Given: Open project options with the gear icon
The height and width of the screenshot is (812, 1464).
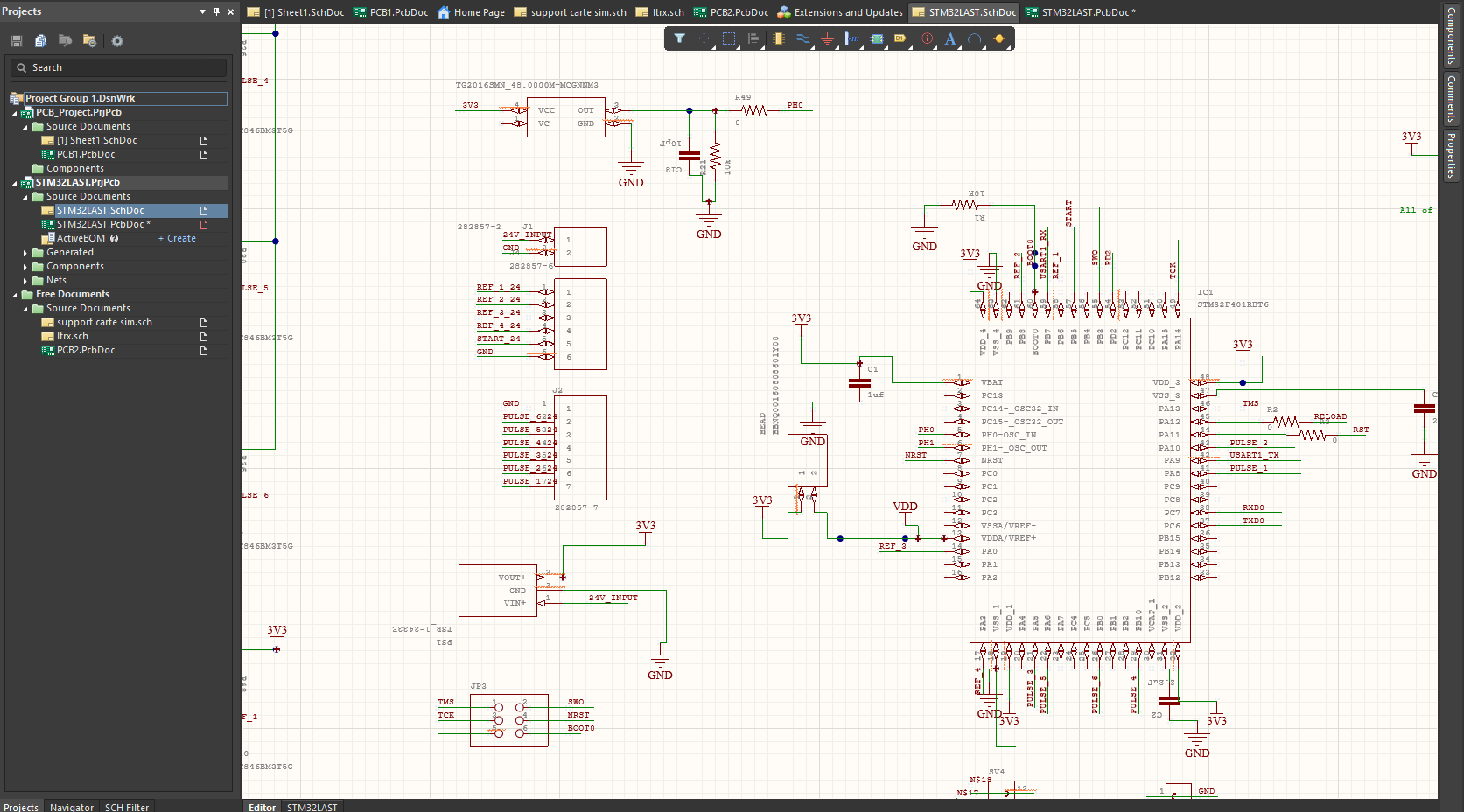Looking at the screenshot, I should (x=116, y=40).
